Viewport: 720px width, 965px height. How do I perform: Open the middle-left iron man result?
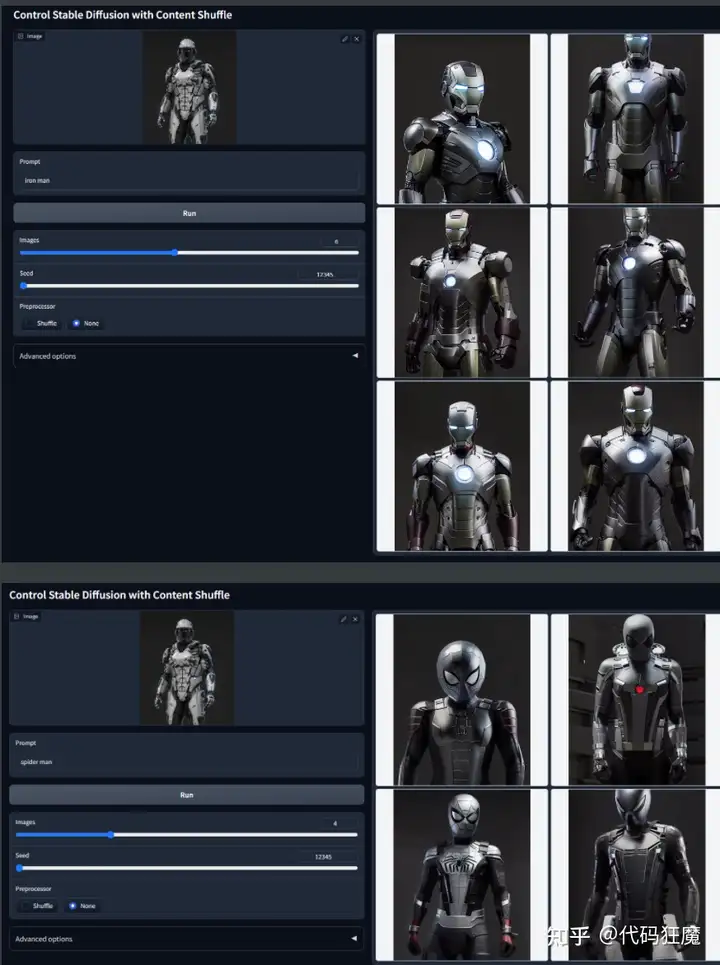click(462, 292)
